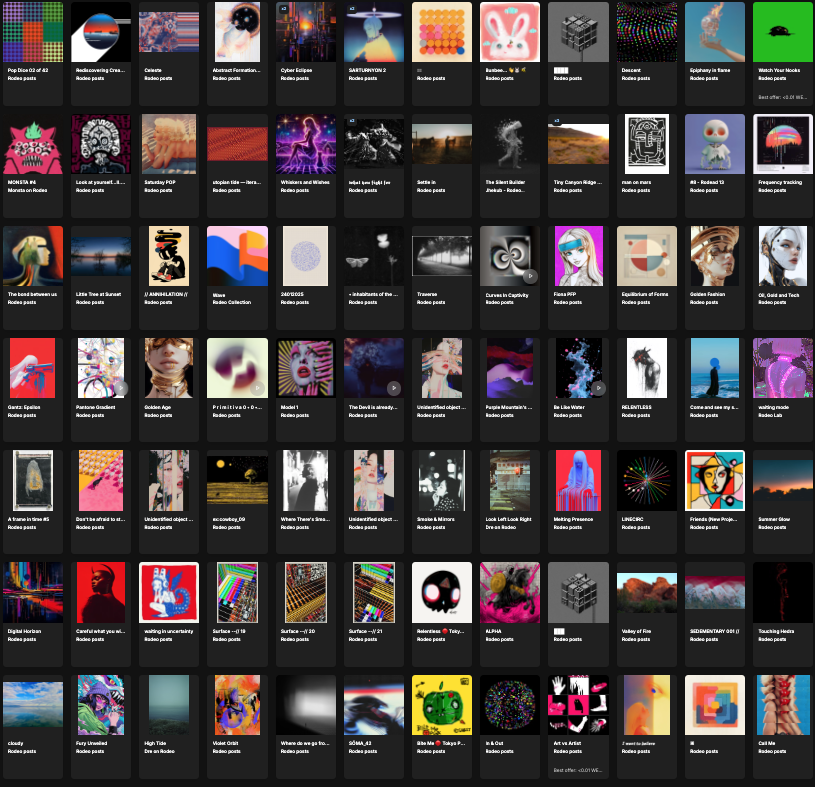Open the Settle in sunset photo

coord(442,144)
